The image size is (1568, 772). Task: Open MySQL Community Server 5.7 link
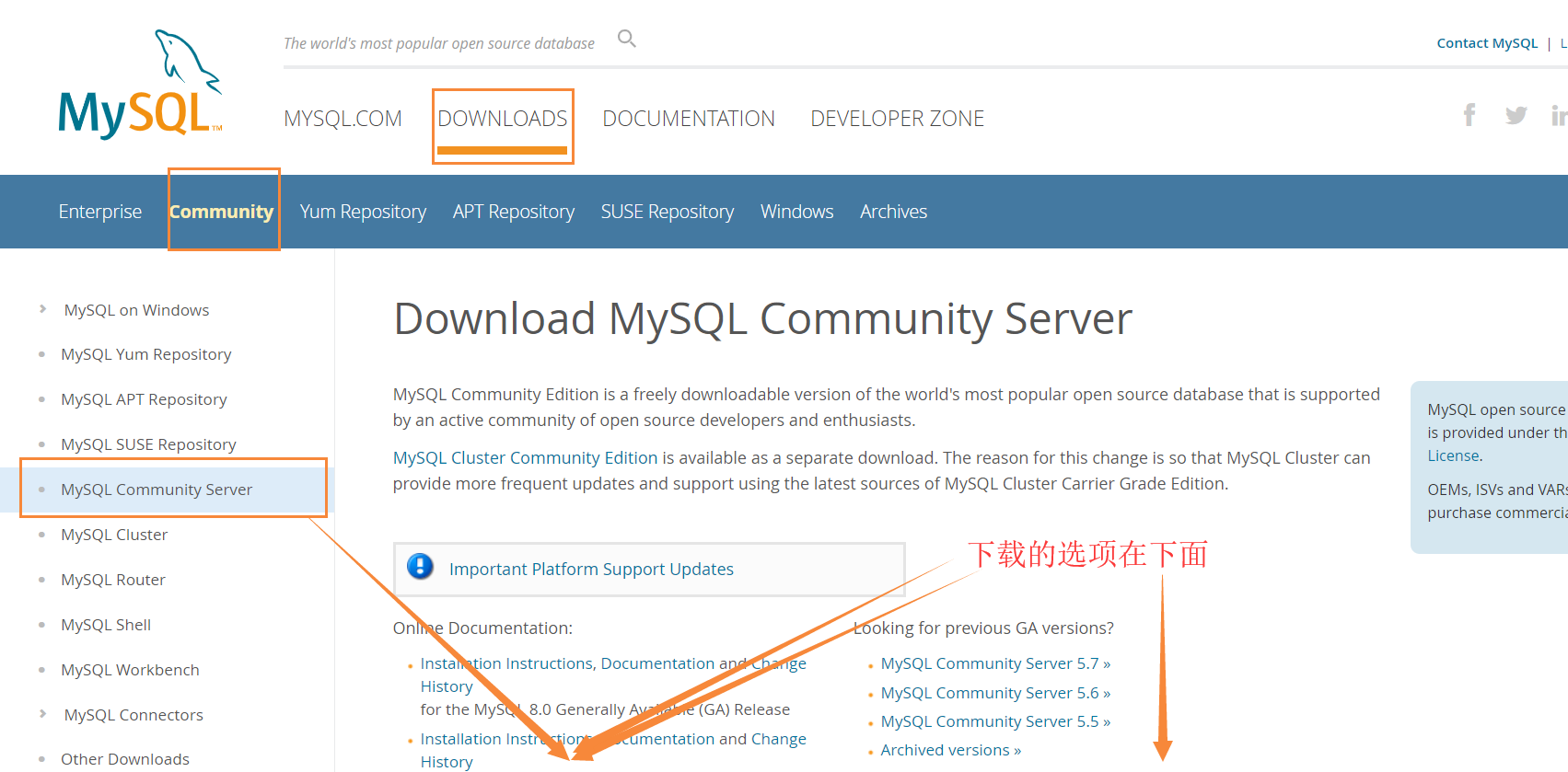point(995,663)
